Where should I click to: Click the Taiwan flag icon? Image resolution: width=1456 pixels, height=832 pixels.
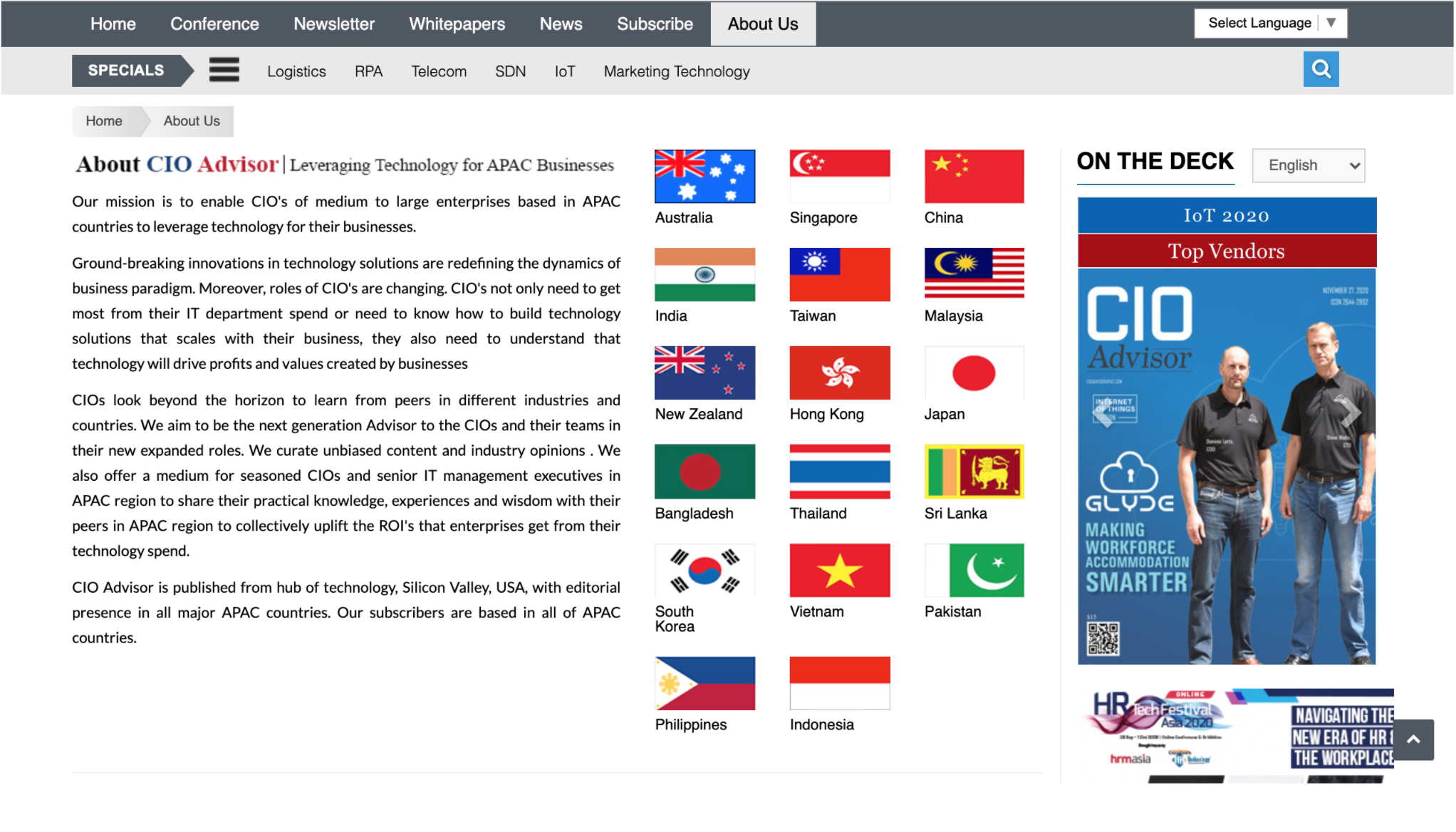tap(840, 275)
